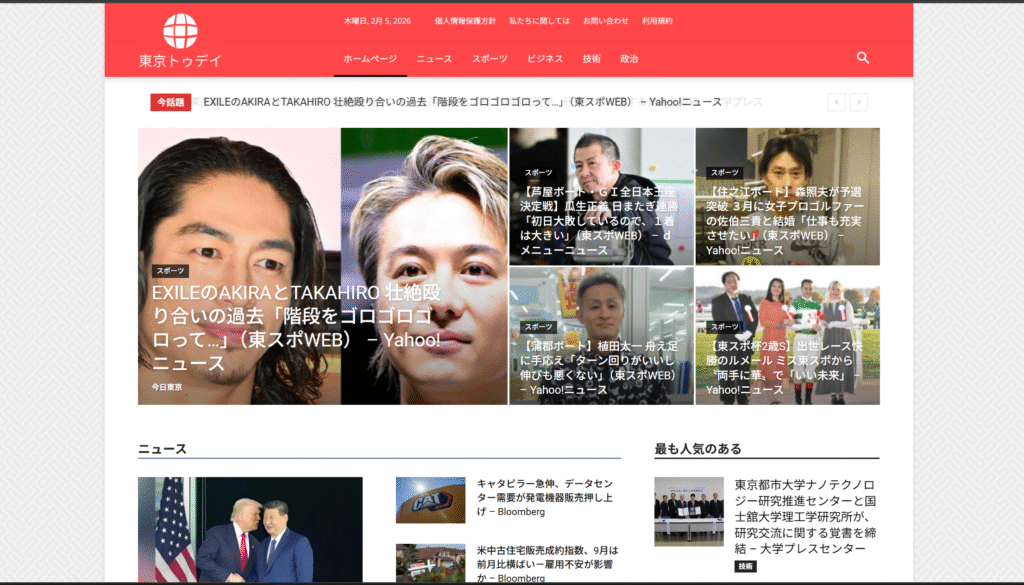
Task: Open 蒲郡ボート 植田太一 article
Action: 599,368
